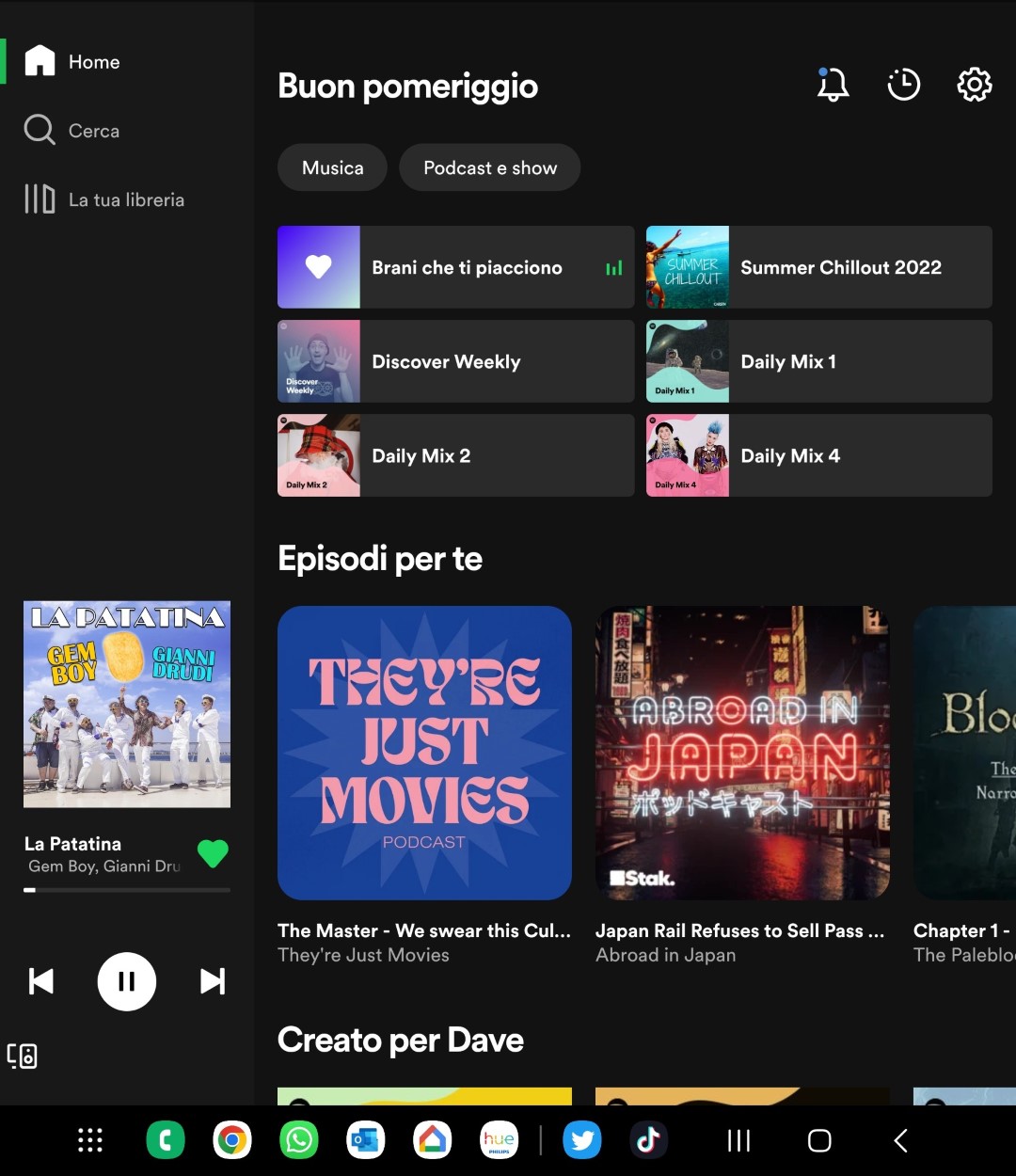
Task: Click Creato per Dave heading
Action: [x=401, y=1040]
